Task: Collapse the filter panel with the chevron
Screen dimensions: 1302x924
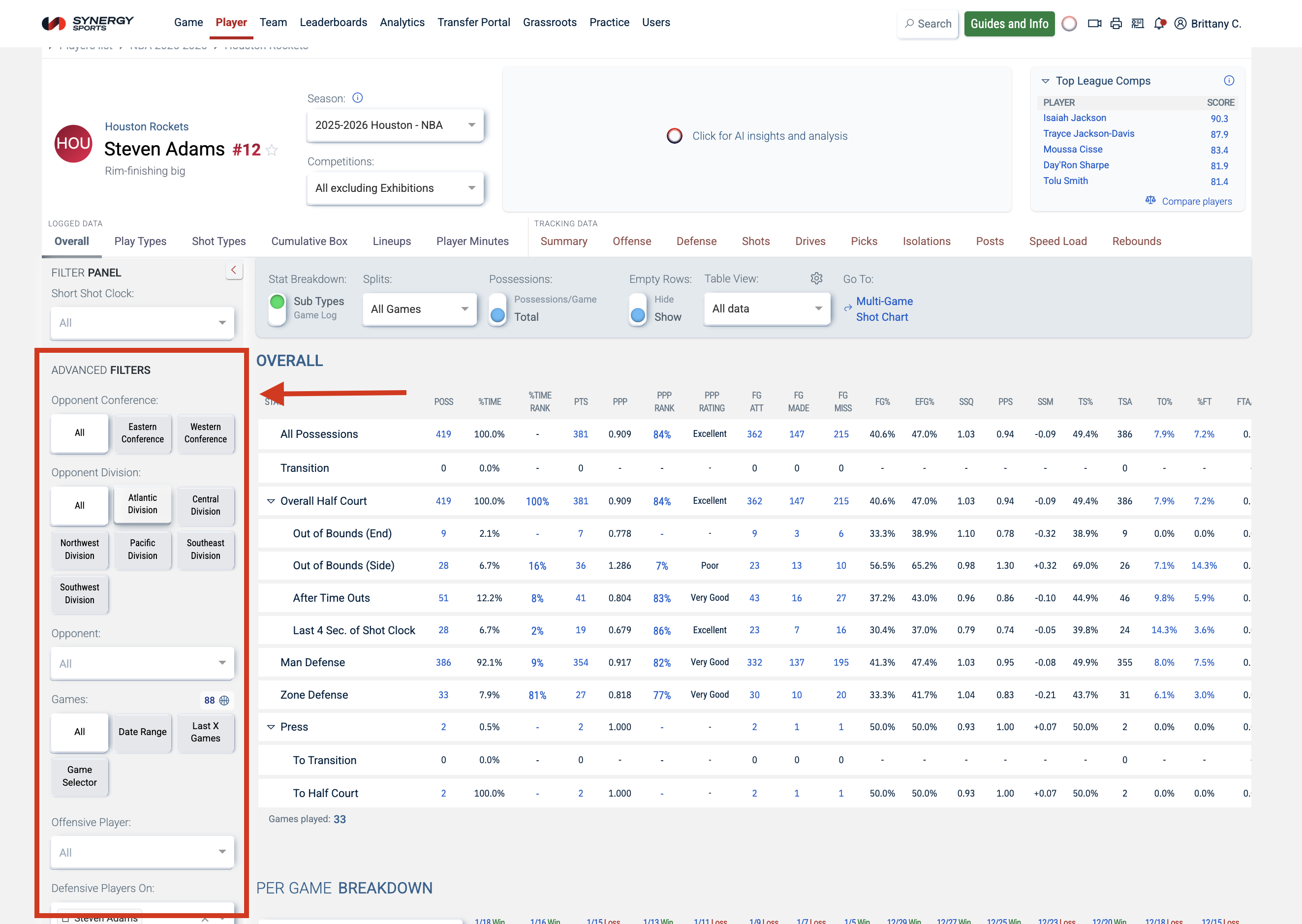Action: point(234,270)
